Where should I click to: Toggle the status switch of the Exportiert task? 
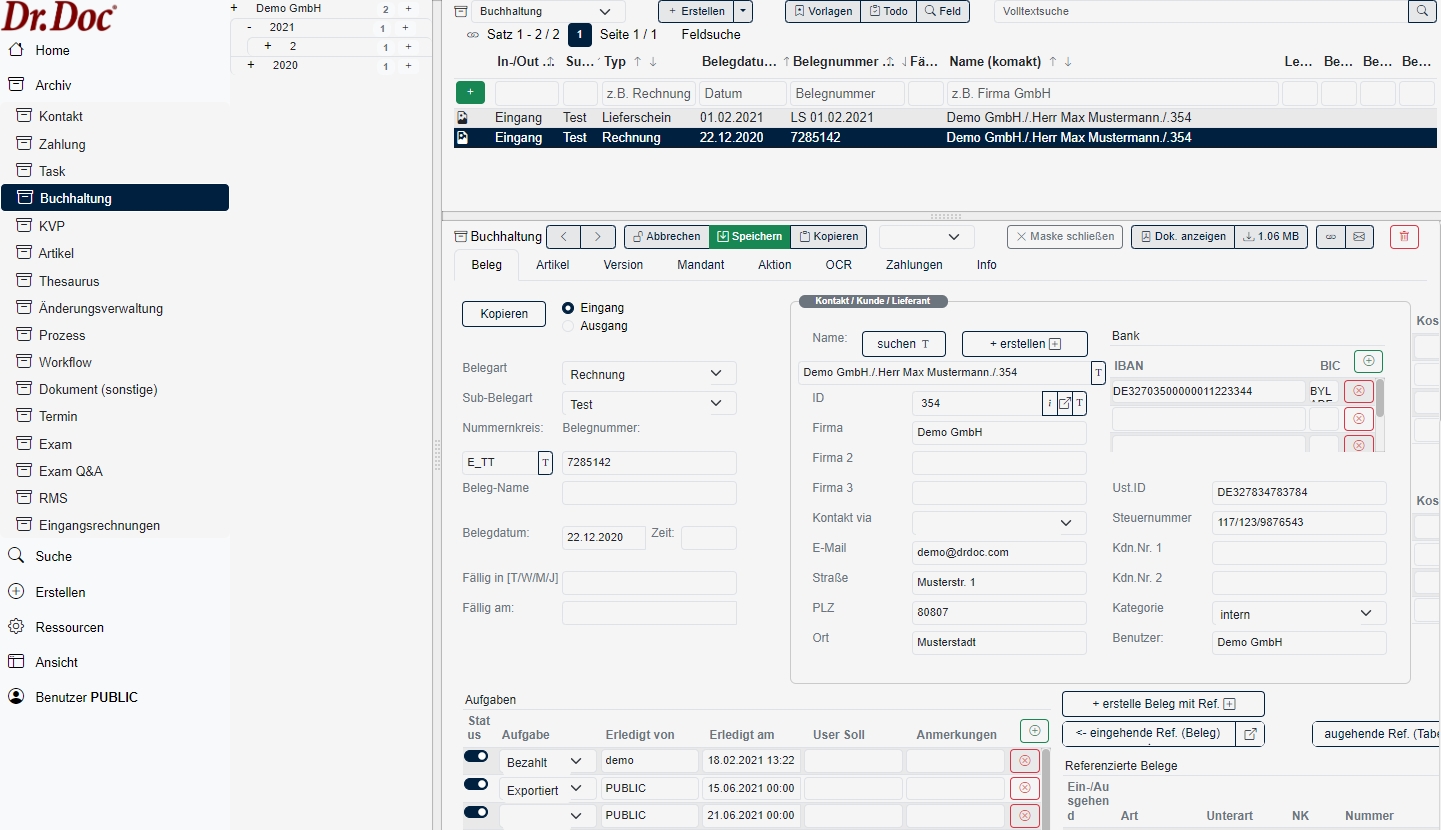pyautogui.click(x=476, y=784)
